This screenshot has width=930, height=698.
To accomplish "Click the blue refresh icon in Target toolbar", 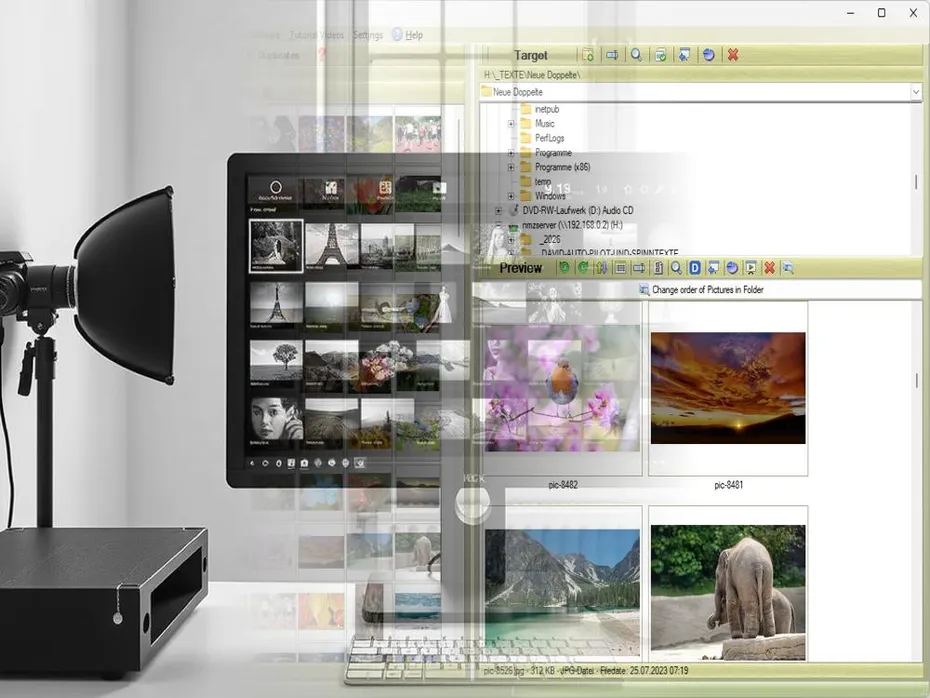I will click(x=707, y=55).
